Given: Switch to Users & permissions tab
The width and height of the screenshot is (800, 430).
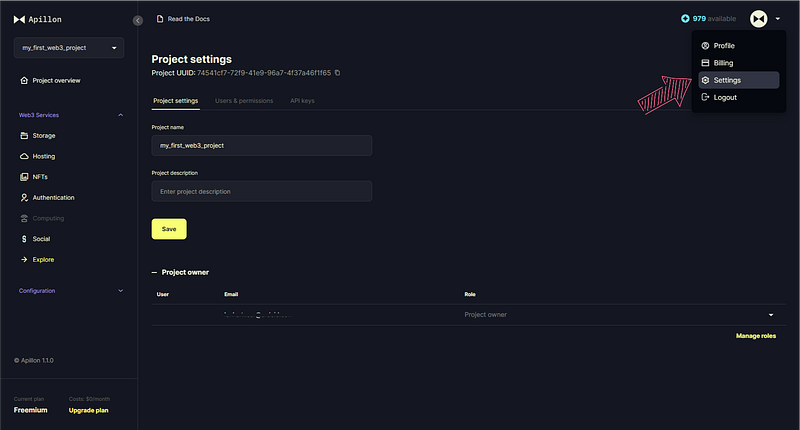Looking at the screenshot, I should click(244, 101).
